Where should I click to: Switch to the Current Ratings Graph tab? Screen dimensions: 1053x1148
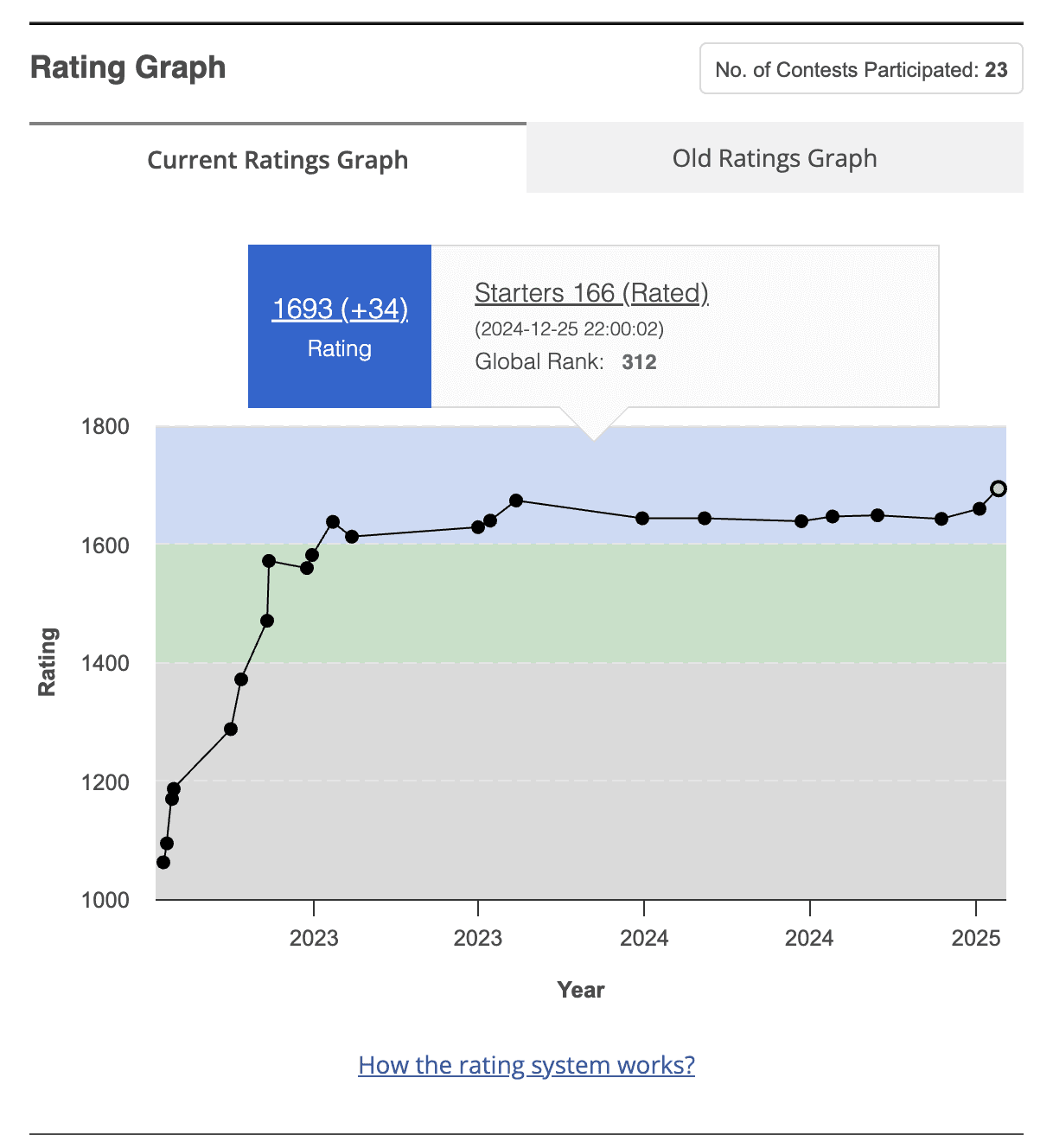coord(278,160)
